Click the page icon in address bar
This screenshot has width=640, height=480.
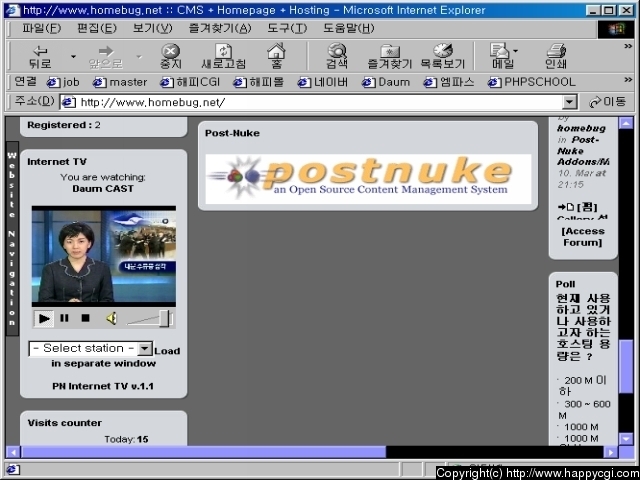tap(68, 102)
